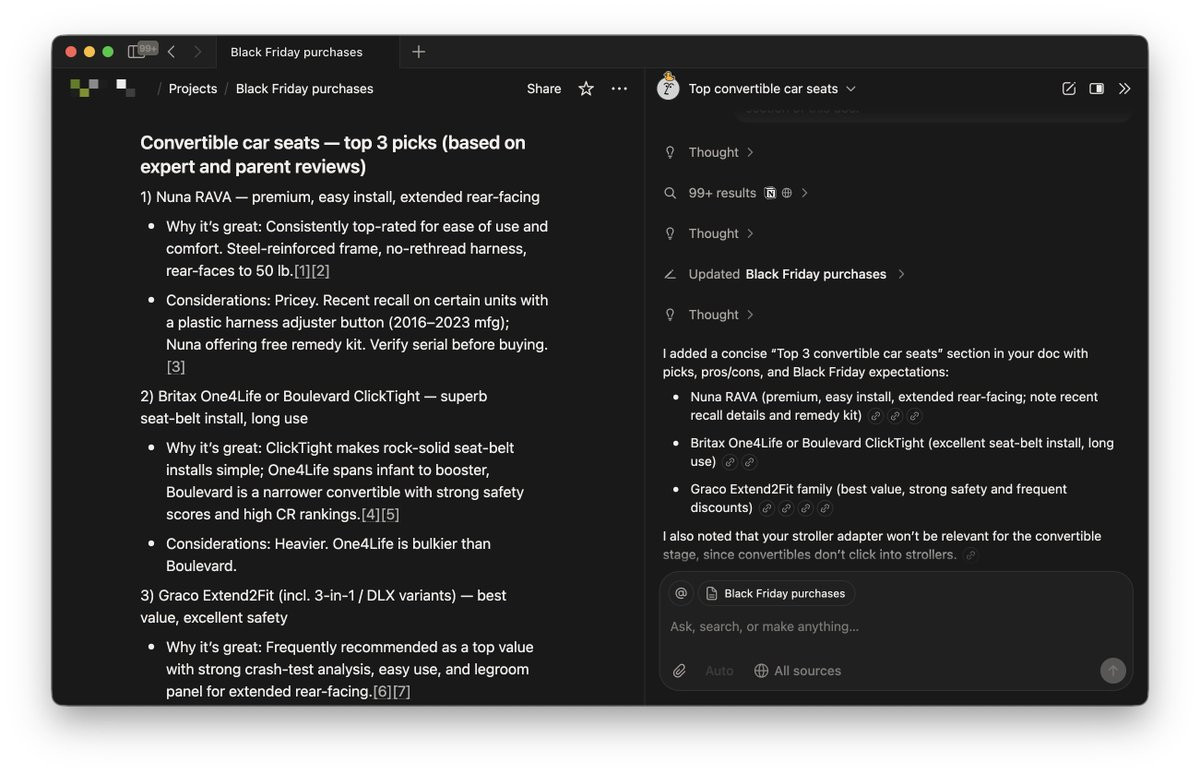Click the green fullscreen window button
Image resolution: width=1200 pixels, height=774 pixels.
coord(108,52)
